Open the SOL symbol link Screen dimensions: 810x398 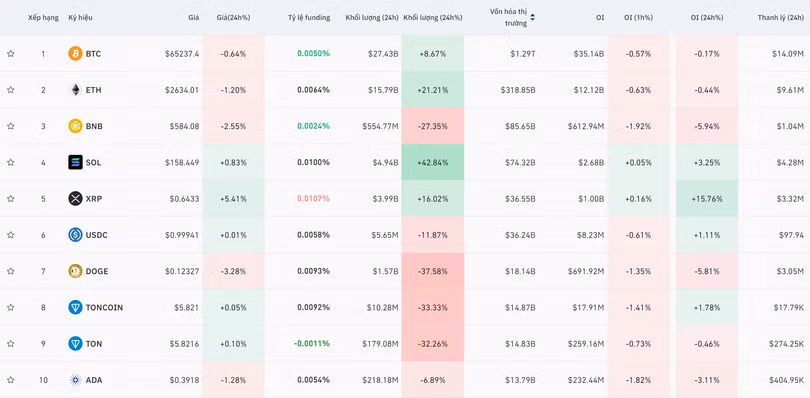(x=94, y=162)
